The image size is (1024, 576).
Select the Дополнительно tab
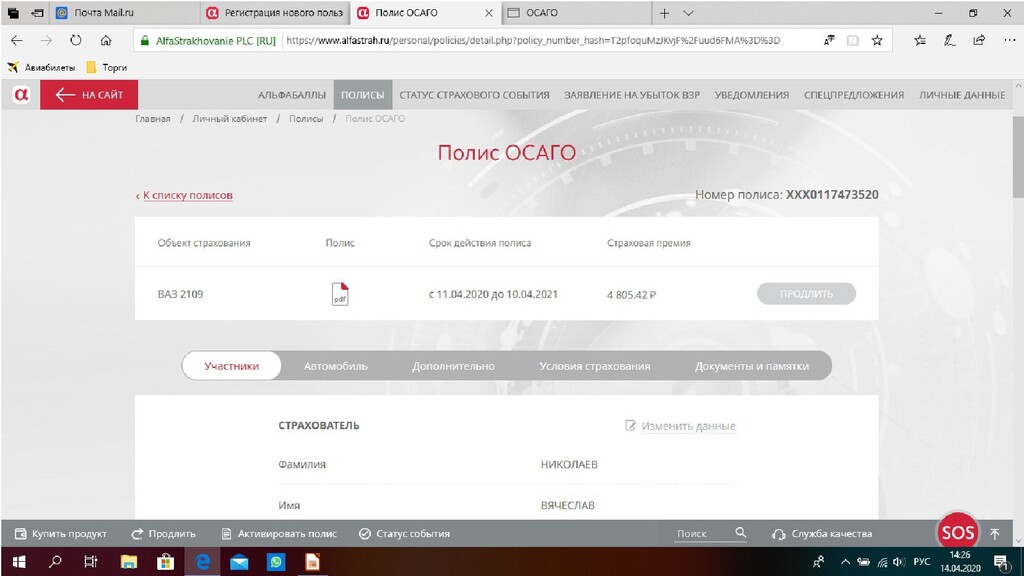pyautogui.click(x=453, y=366)
